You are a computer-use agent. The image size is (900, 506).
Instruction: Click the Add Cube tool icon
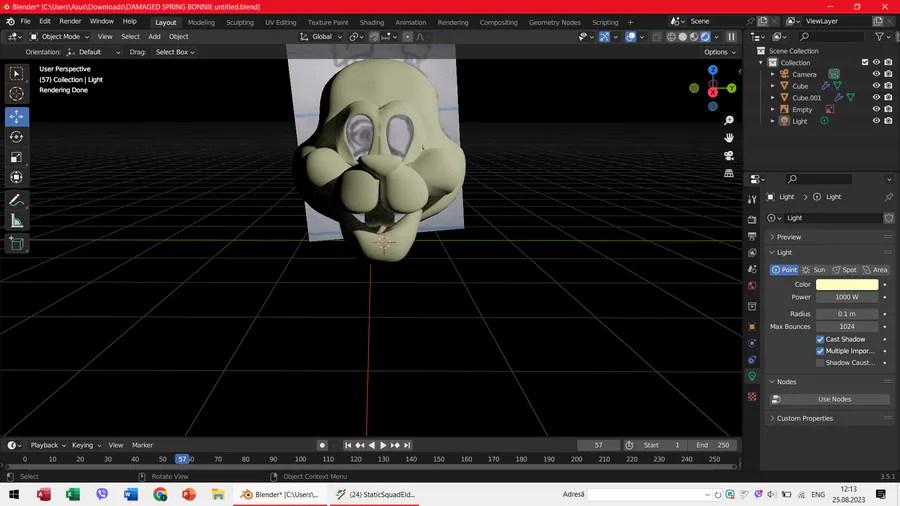[17, 243]
